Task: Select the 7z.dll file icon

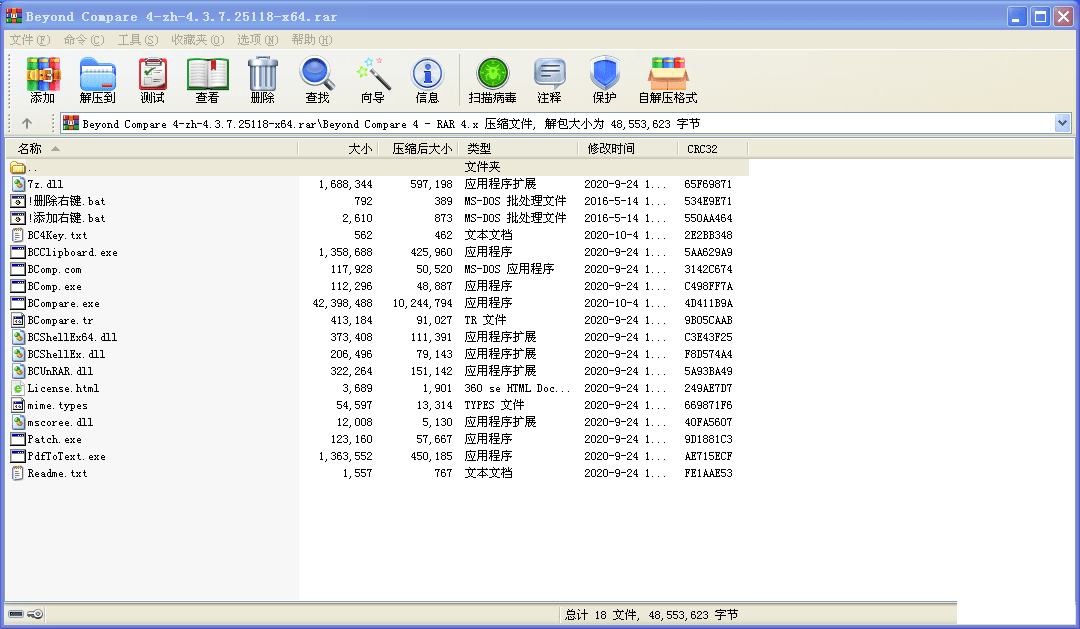Action: pyautogui.click(x=18, y=184)
